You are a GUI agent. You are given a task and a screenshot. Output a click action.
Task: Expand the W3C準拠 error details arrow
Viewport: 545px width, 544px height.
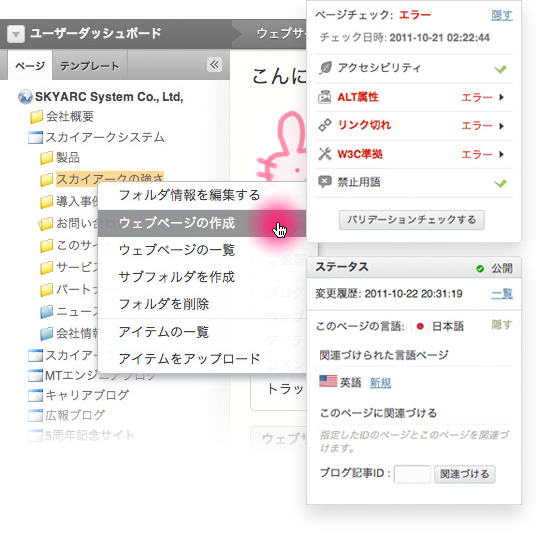click(501, 154)
